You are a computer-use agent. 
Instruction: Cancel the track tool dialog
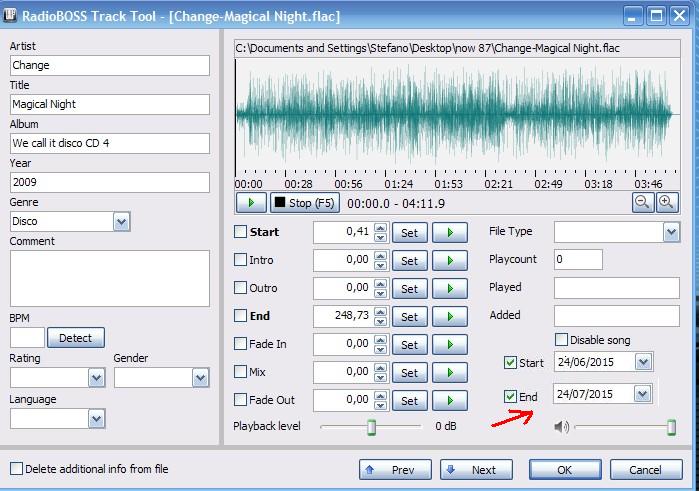click(646, 470)
